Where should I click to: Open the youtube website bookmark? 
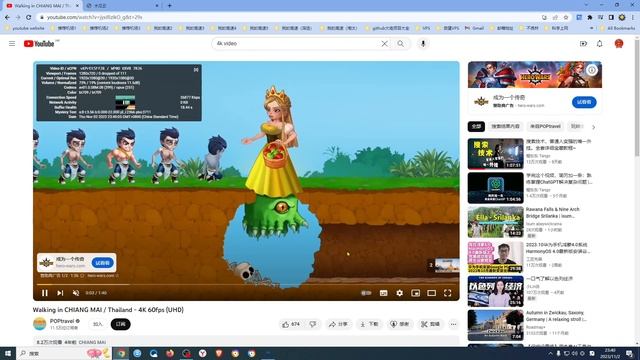click(24, 28)
